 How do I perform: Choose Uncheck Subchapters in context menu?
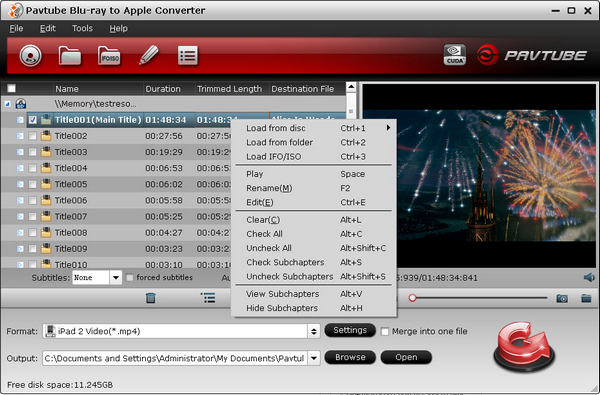tap(314, 276)
